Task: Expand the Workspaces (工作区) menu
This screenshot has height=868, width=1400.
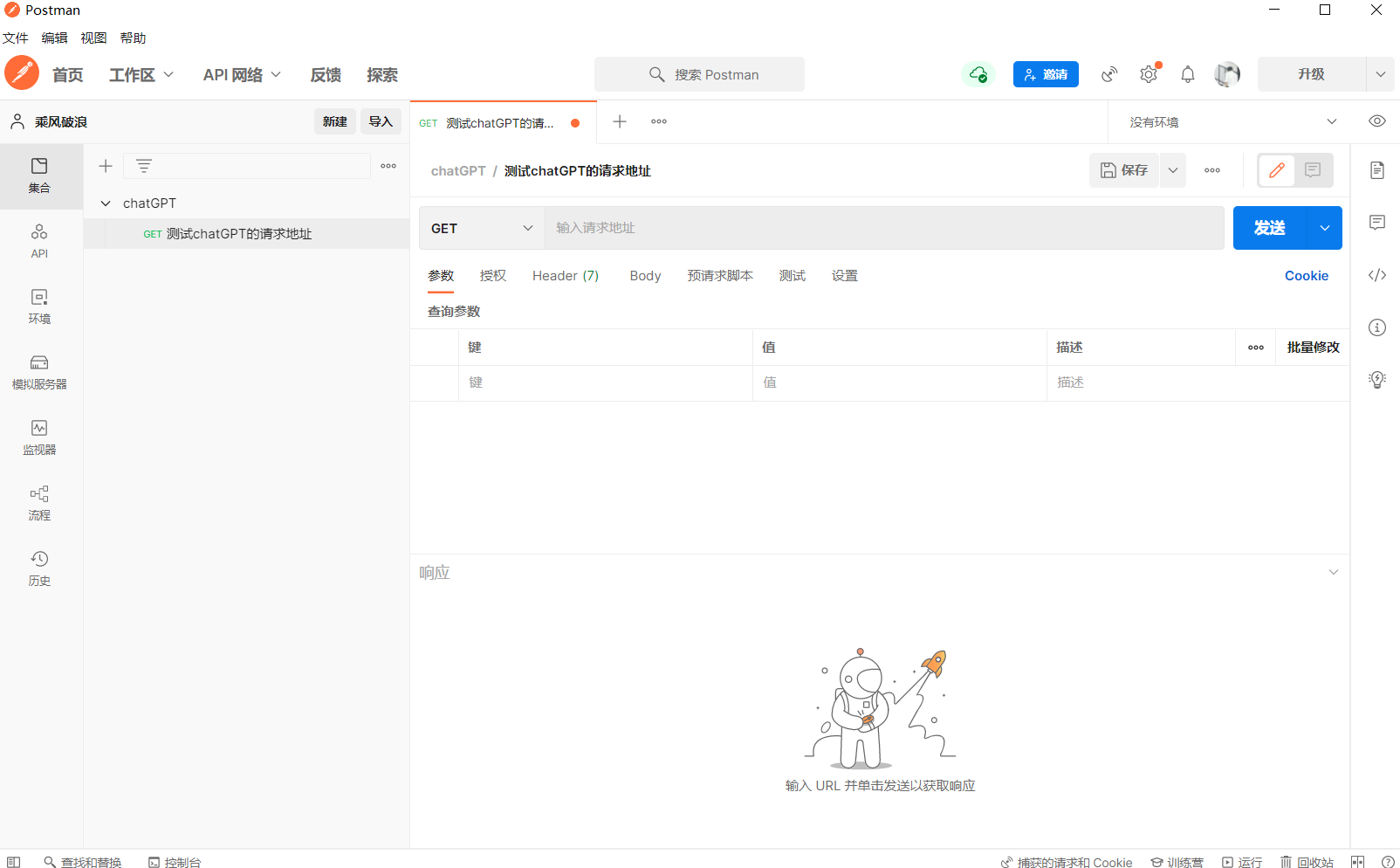Action: tap(141, 75)
